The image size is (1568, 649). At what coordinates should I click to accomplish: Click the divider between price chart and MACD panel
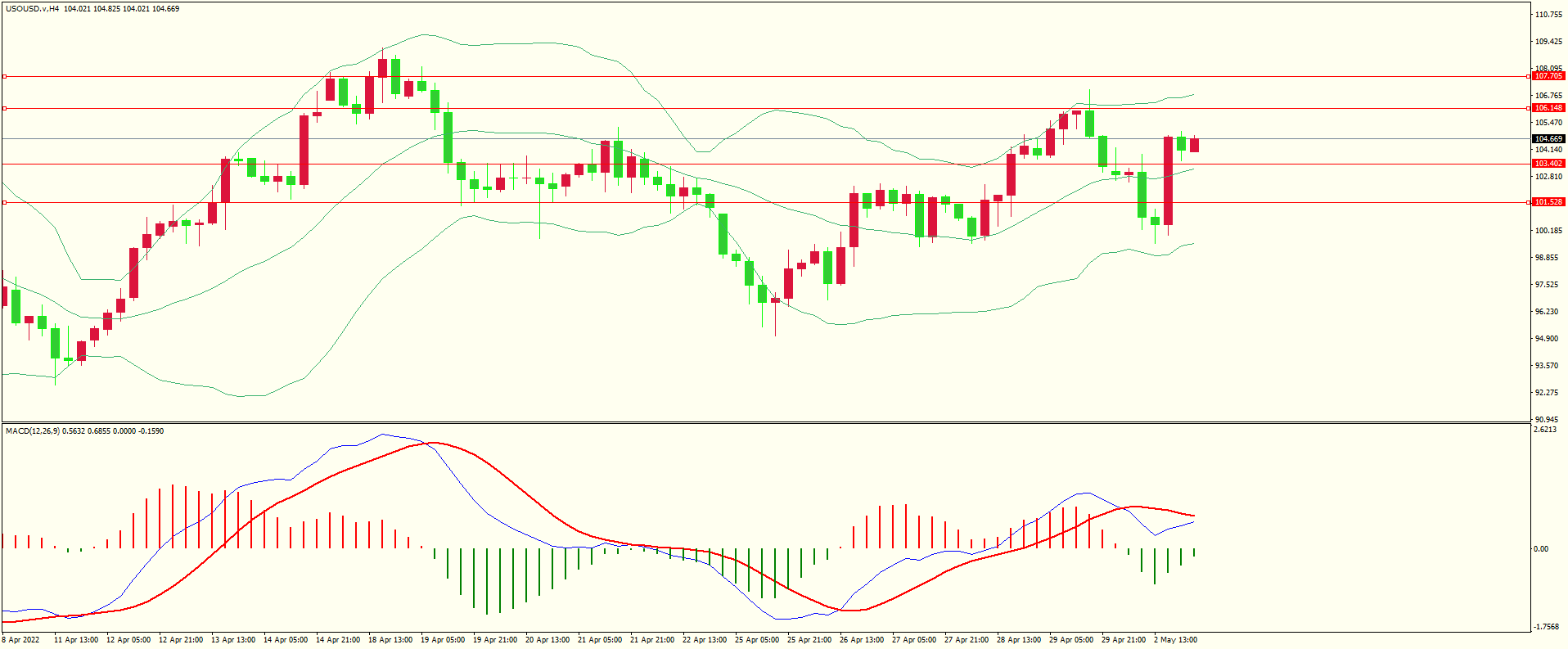pyautogui.click(x=765, y=423)
